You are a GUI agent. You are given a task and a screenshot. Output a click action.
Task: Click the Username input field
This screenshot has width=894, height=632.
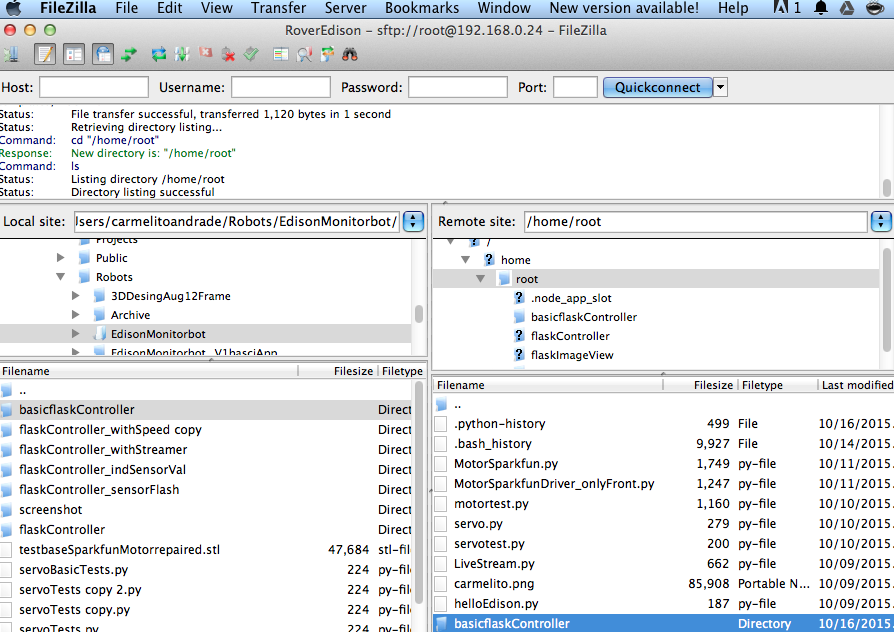tap(281, 87)
